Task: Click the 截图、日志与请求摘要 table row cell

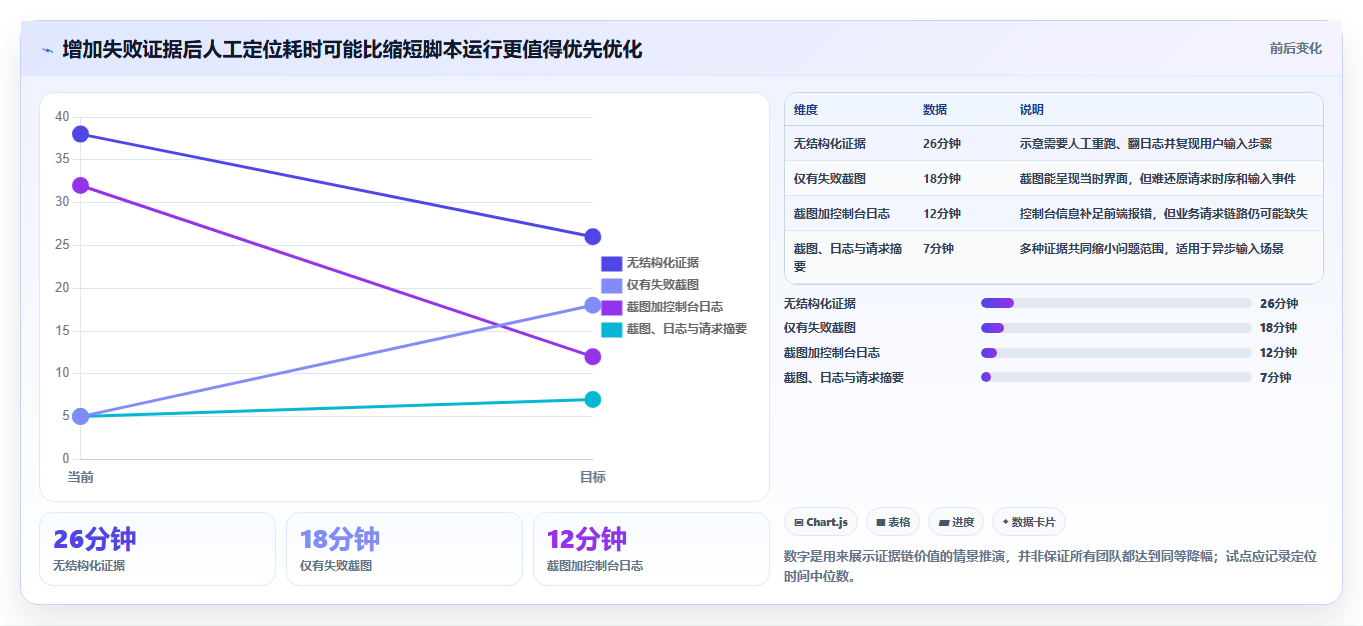Action: point(848,258)
